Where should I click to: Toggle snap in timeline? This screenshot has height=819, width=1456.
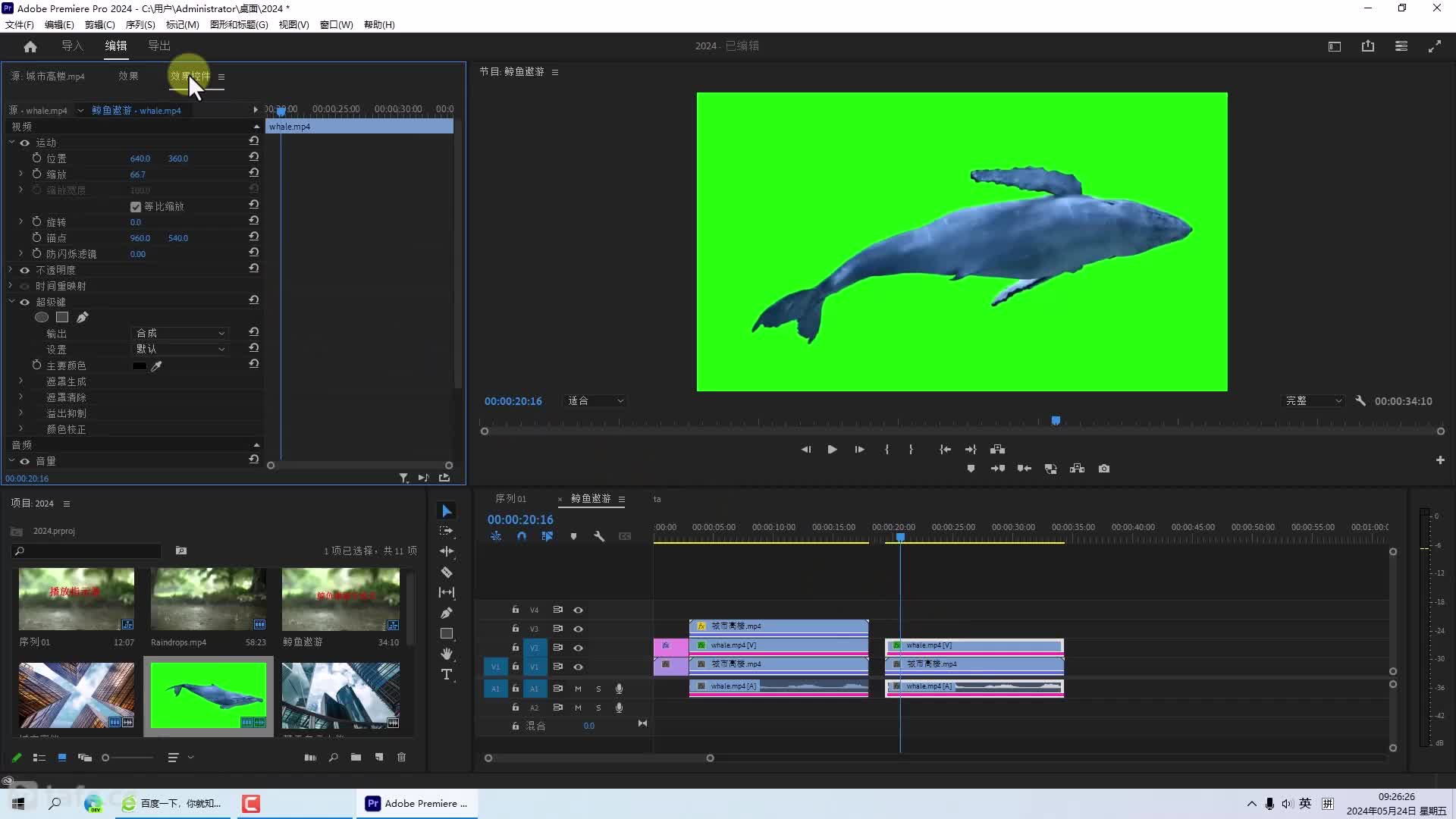point(522,536)
